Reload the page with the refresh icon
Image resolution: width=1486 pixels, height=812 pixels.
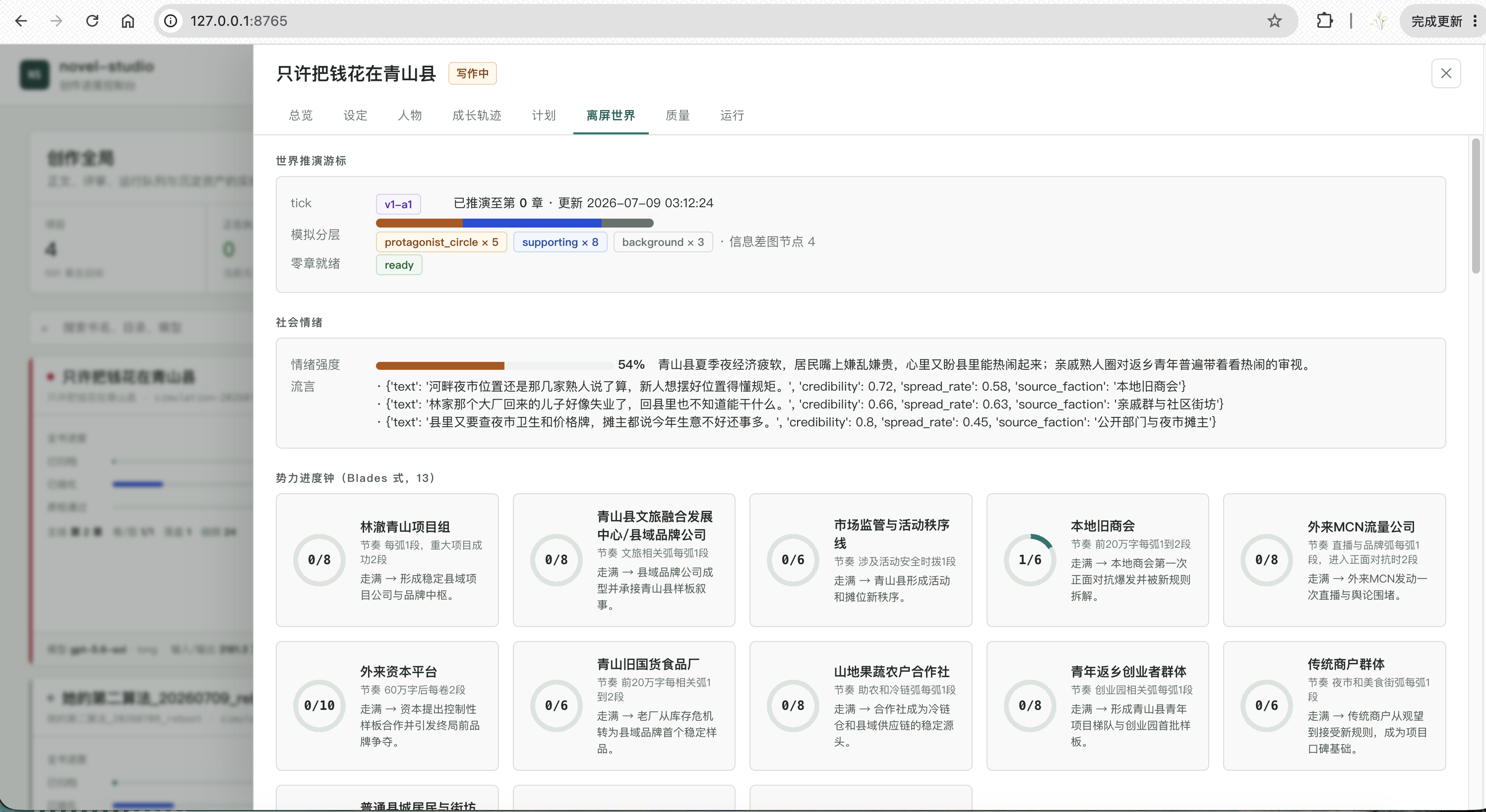tap(92, 21)
